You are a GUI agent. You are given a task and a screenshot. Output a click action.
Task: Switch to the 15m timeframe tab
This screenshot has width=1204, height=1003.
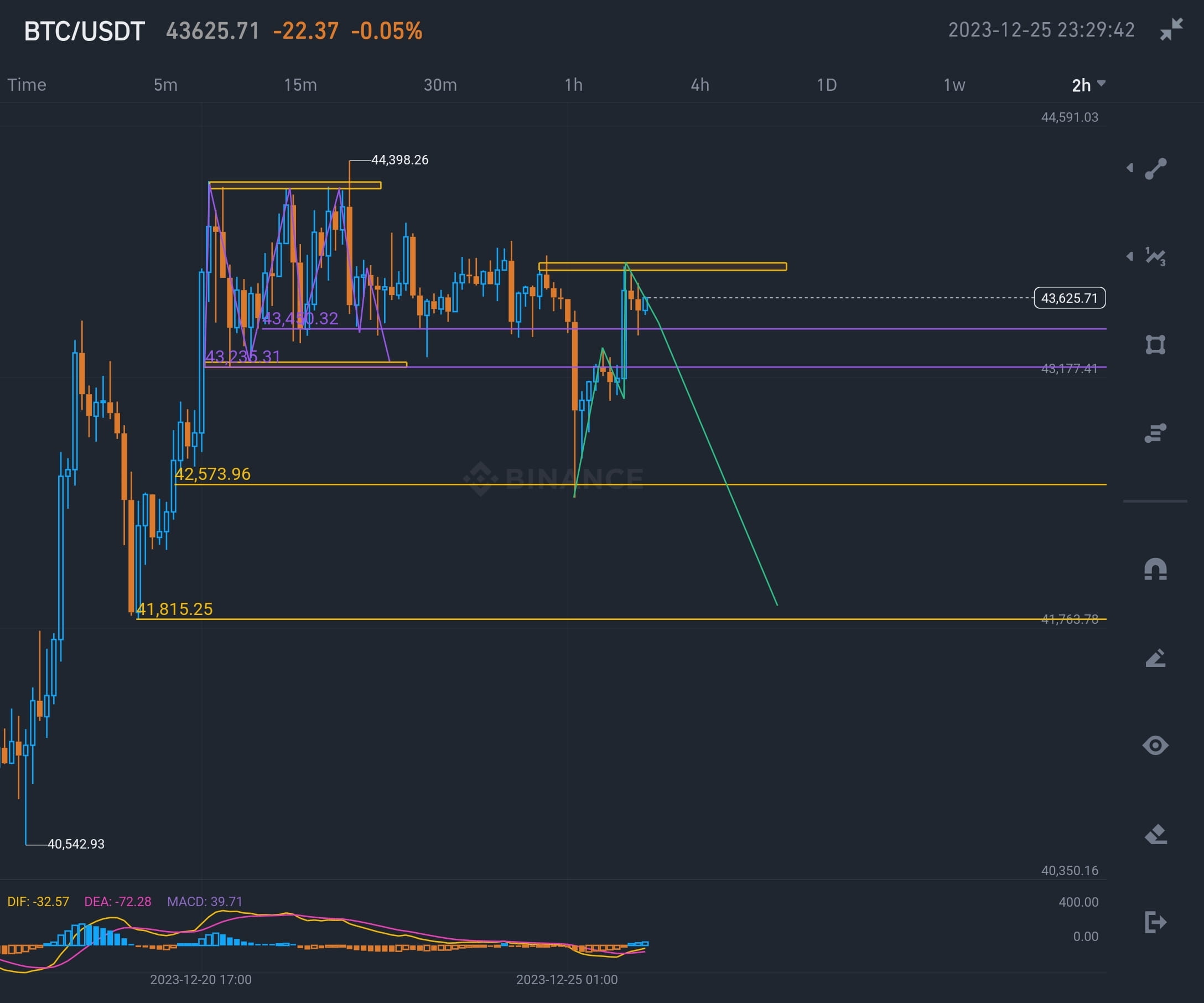point(300,84)
